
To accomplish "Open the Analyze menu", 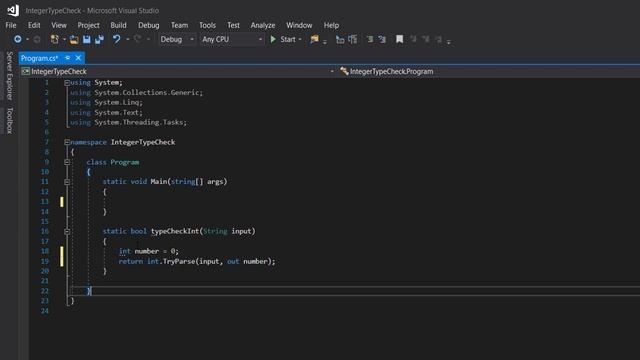I will (x=263, y=25).
